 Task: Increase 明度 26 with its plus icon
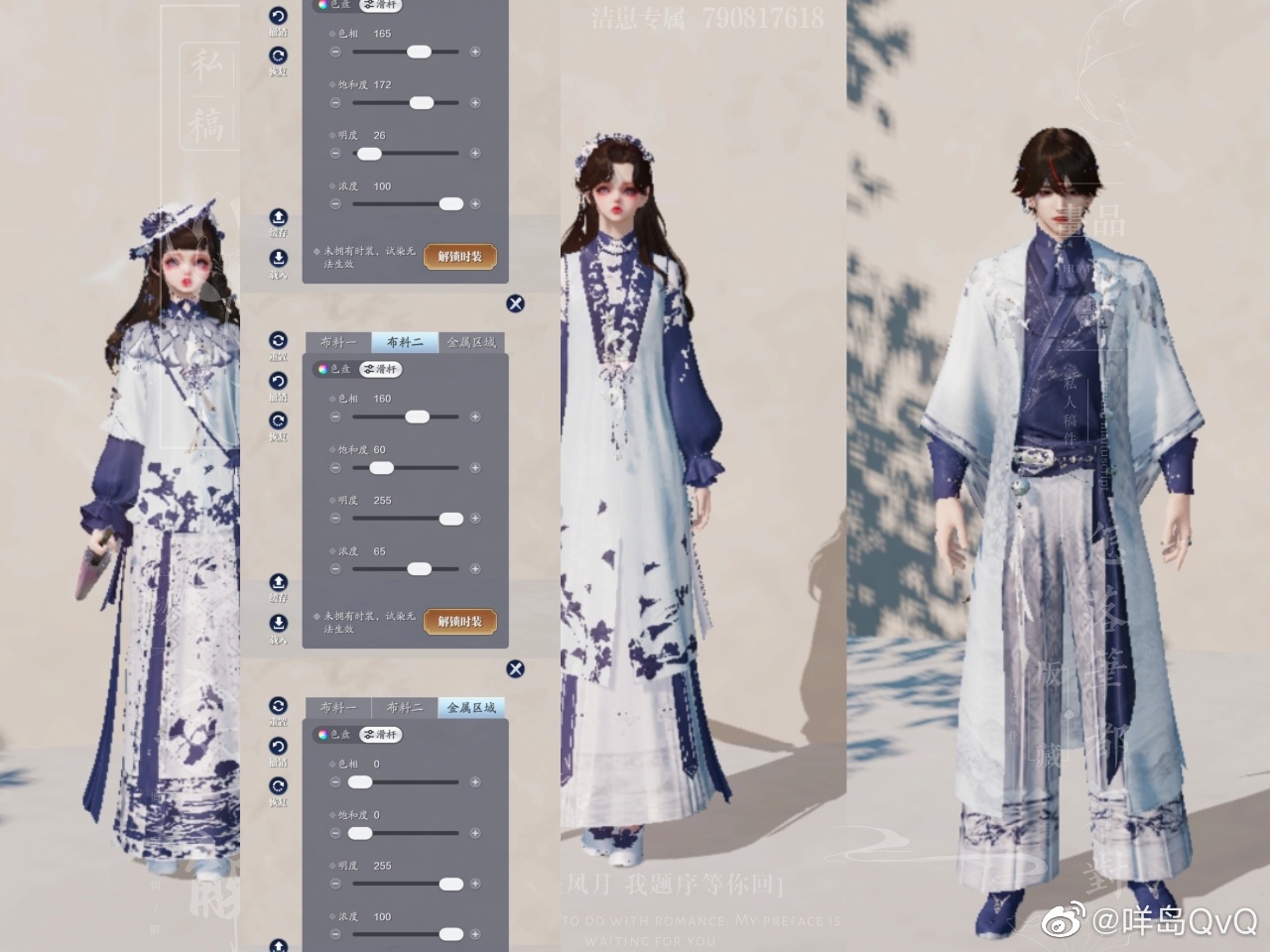[x=475, y=153]
